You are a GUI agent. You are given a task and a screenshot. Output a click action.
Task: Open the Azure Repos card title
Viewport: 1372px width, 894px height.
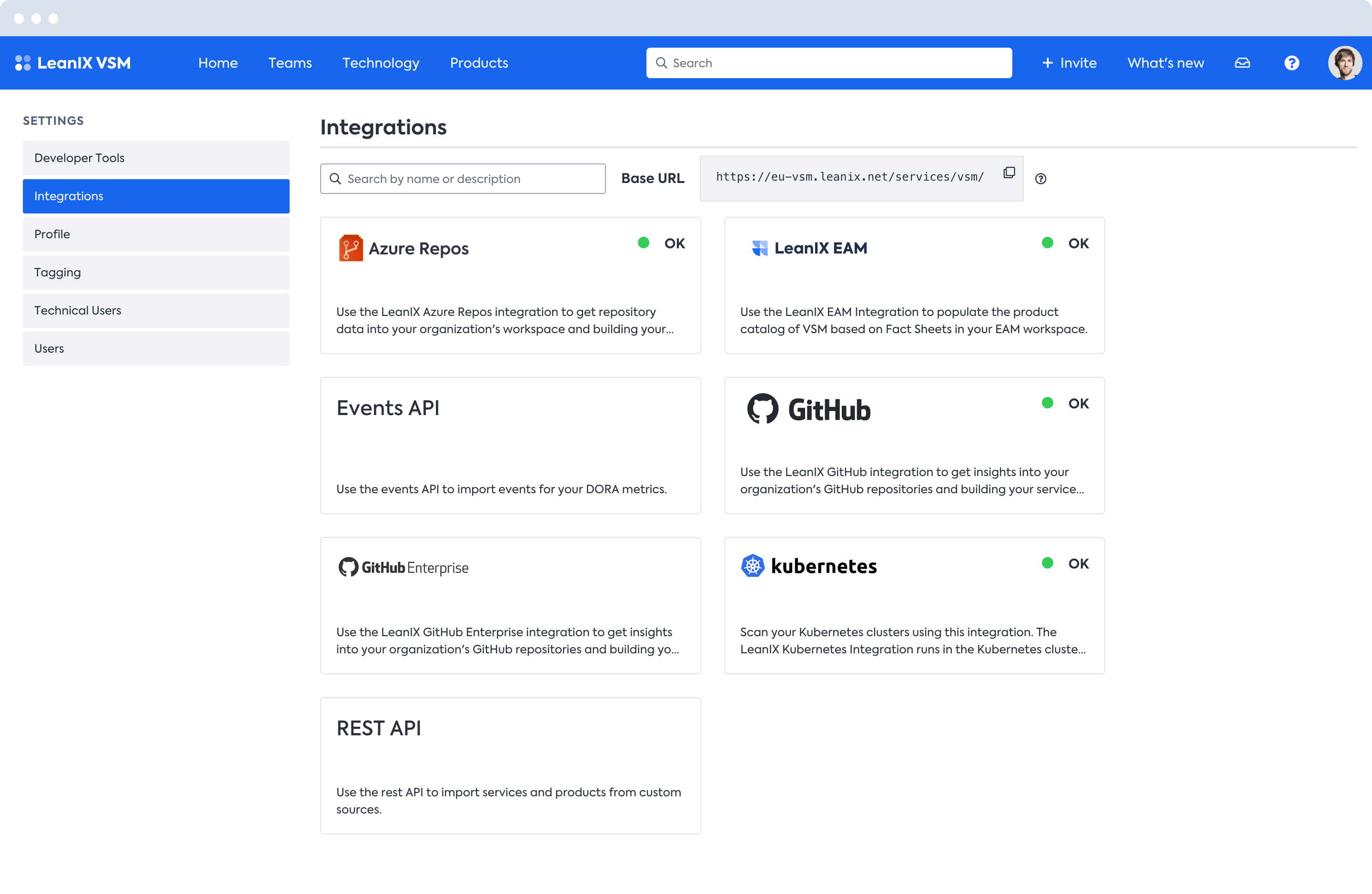pyautogui.click(x=419, y=249)
